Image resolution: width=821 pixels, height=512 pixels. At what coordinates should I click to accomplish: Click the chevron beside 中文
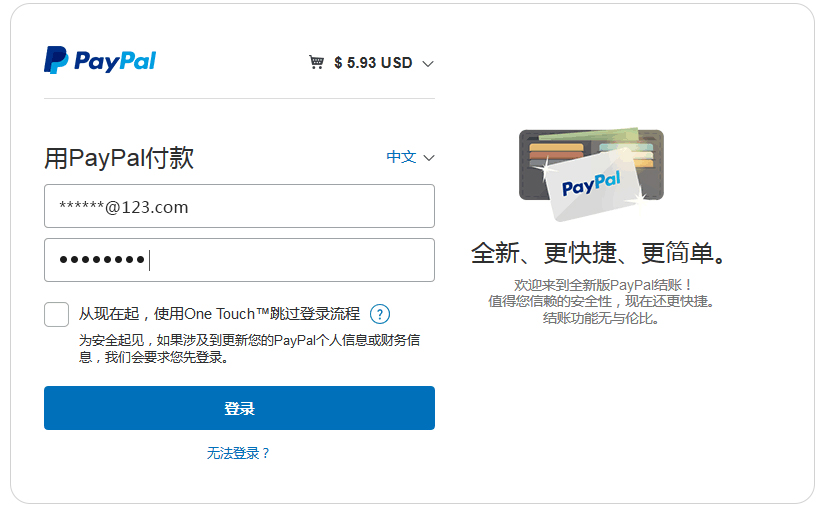pyautogui.click(x=429, y=158)
